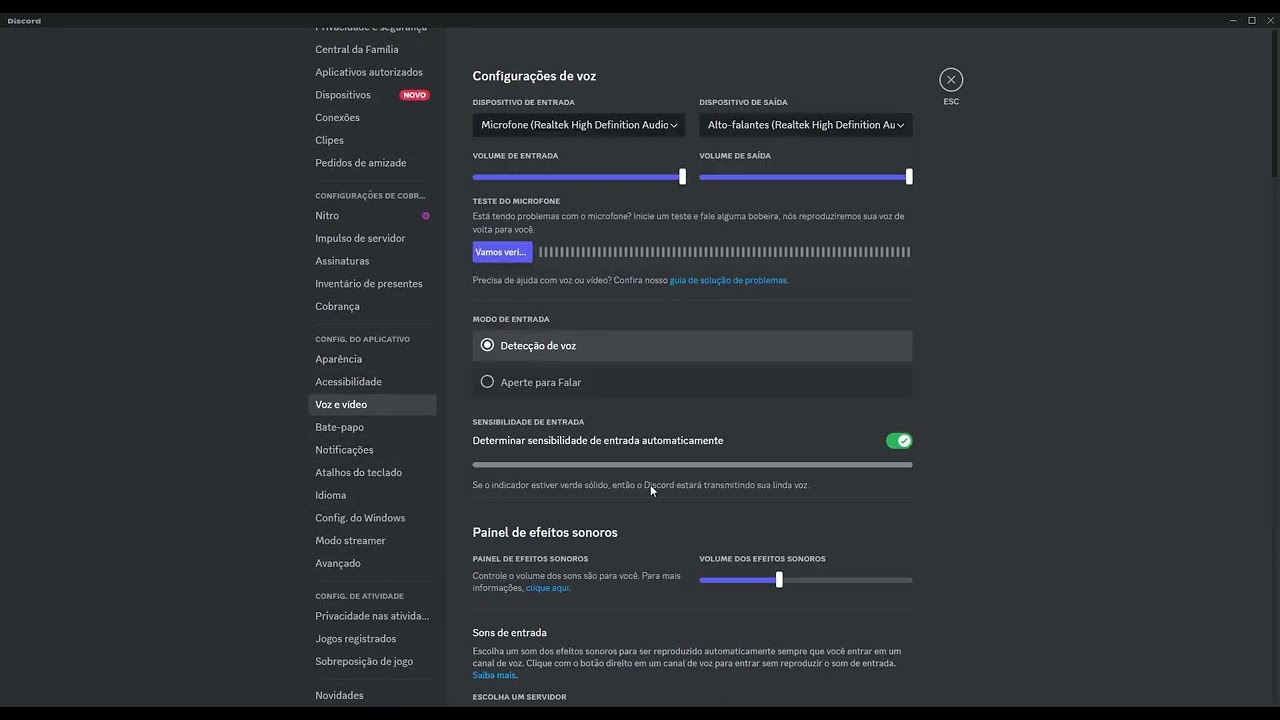Toggle automatic input sensitivity switch

point(899,441)
